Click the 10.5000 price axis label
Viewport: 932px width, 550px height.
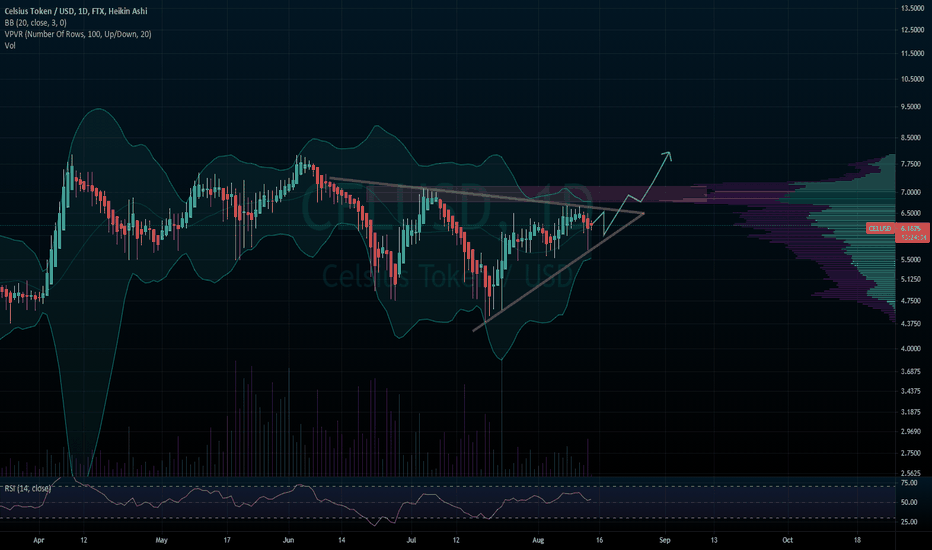coord(912,79)
